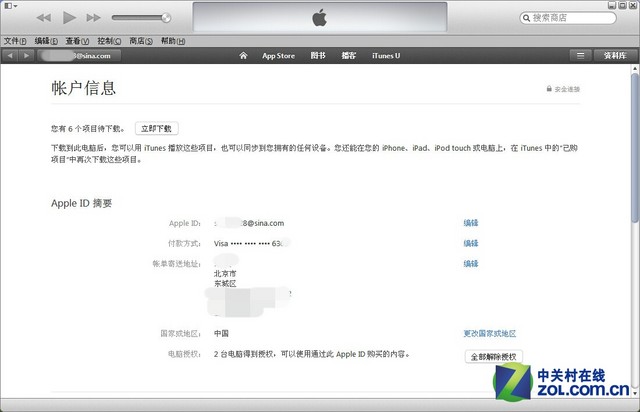Open the 编辑 menu in the menu bar
Screen dimensions: 640x412
pos(46,41)
